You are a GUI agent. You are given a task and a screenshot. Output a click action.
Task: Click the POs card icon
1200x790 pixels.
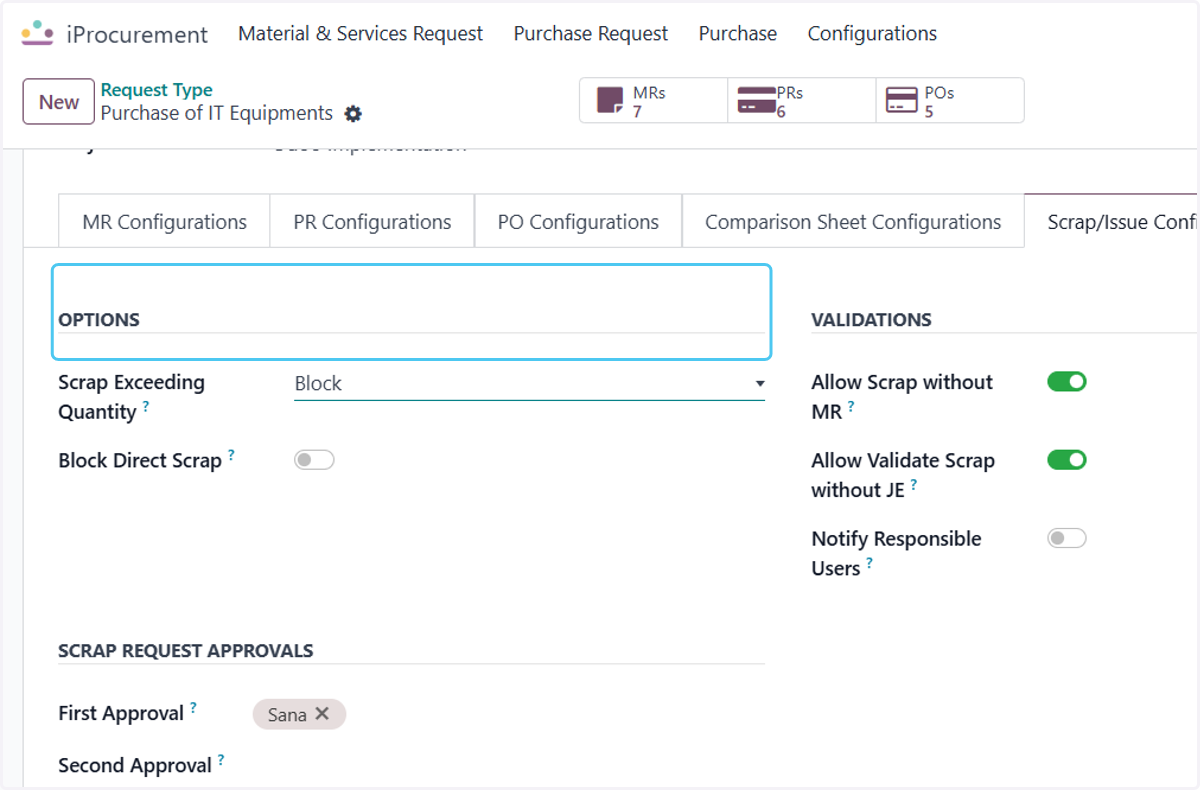[x=902, y=101]
